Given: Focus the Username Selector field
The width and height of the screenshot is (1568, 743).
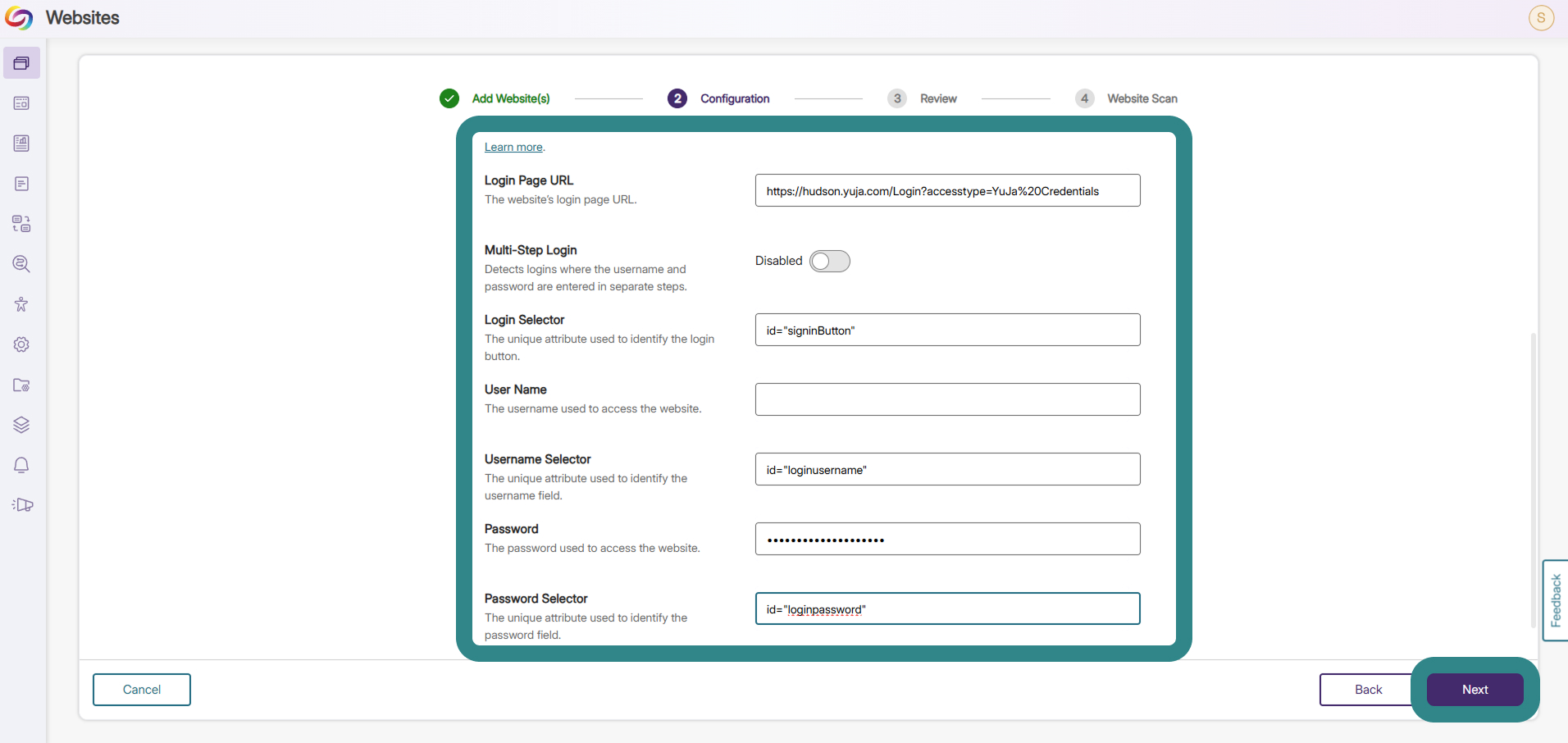Looking at the screenshot, I should click(947, 469).
